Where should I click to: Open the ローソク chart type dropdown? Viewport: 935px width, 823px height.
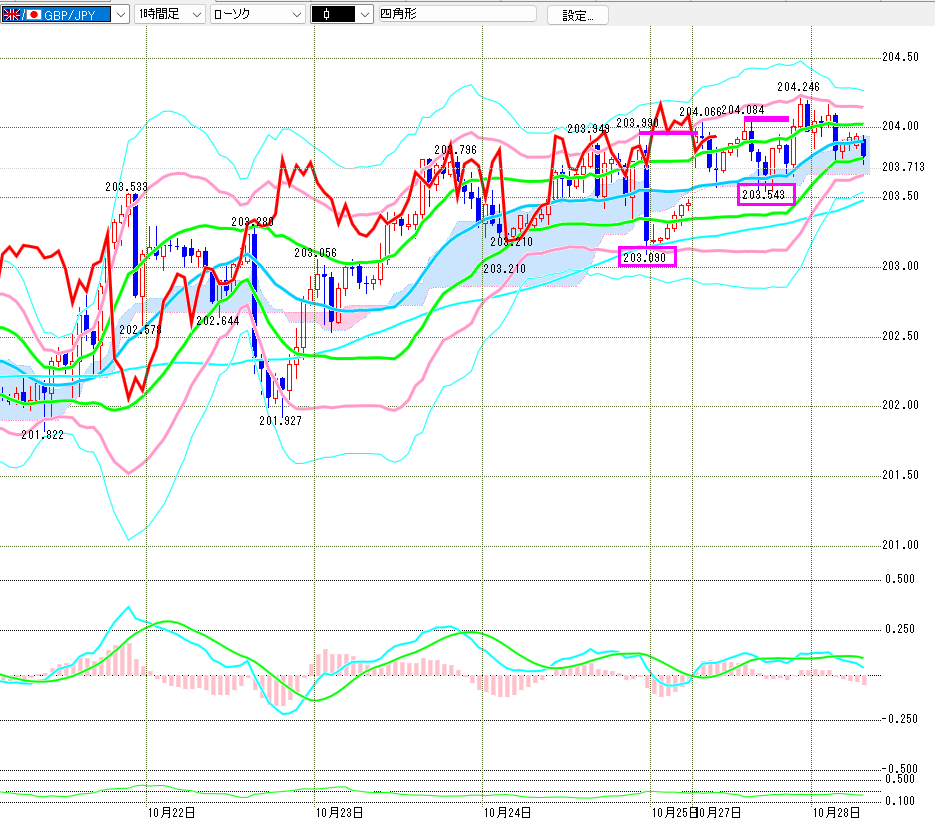296,15
